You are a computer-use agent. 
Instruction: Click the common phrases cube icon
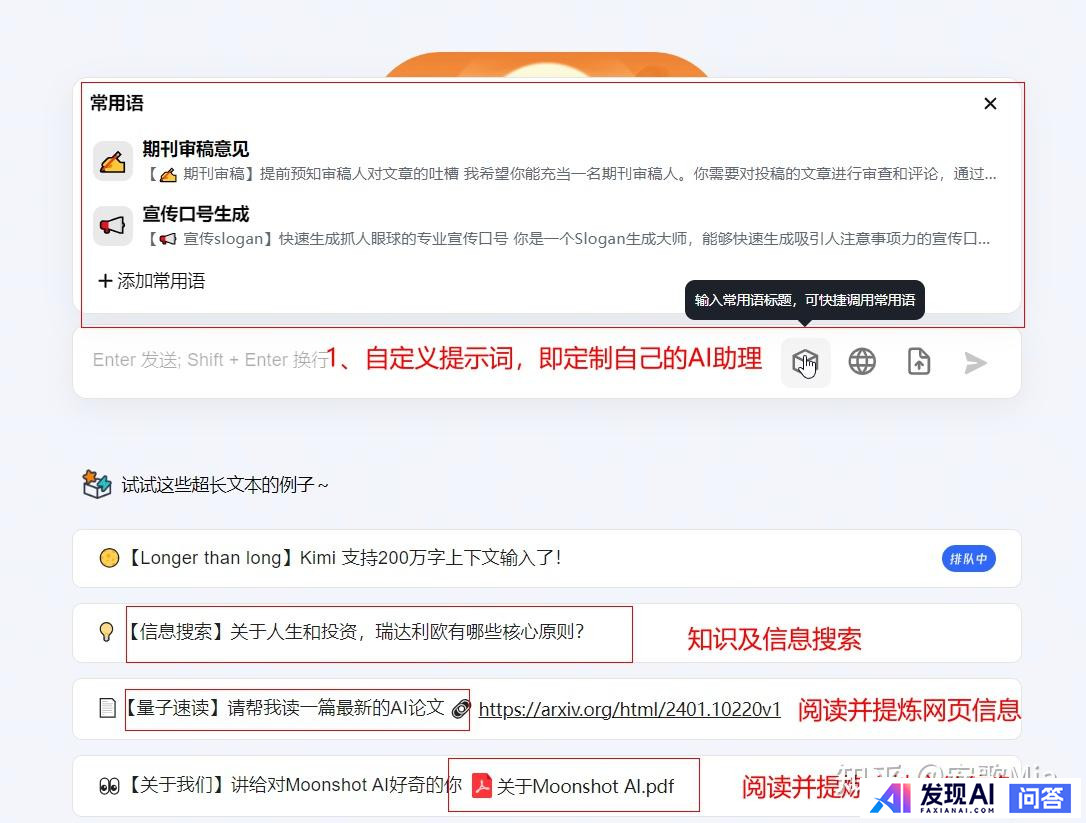point(805,362)
